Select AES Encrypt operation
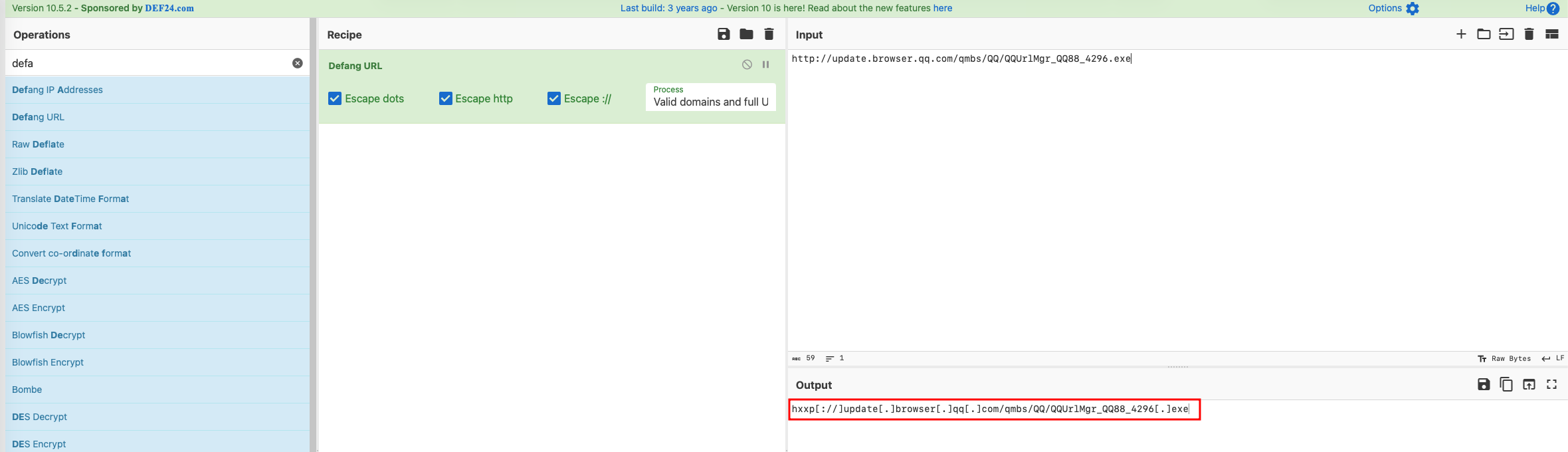 coord(157,308)
